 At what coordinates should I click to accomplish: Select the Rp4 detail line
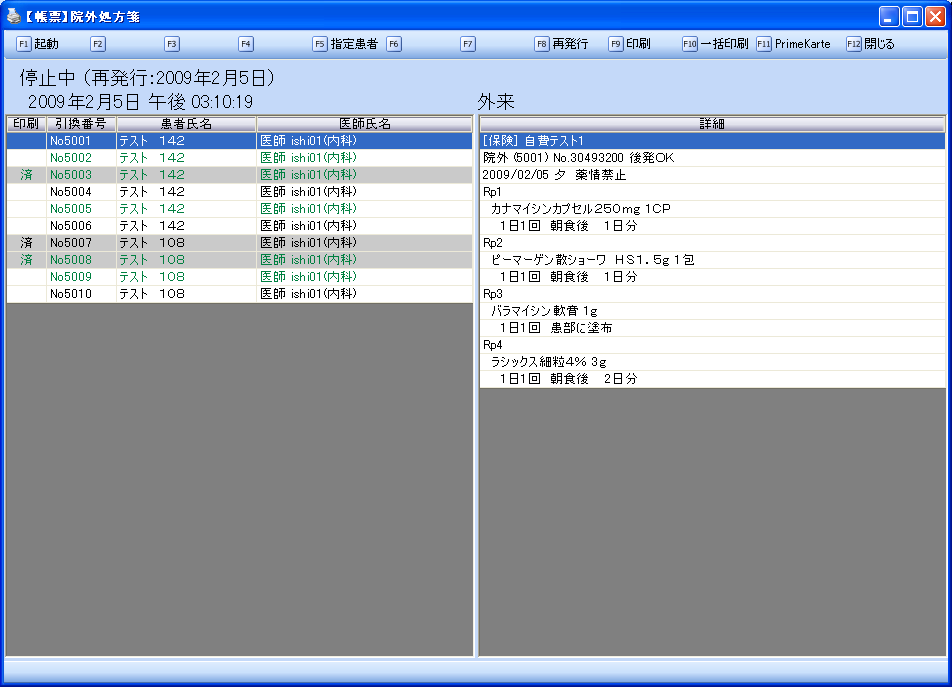click(x=712, y=345)
